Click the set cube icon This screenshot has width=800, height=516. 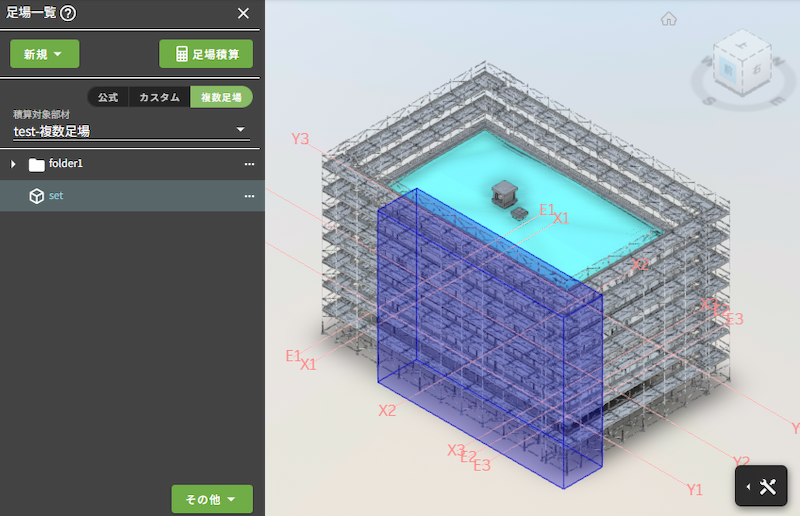pos(37,196)
